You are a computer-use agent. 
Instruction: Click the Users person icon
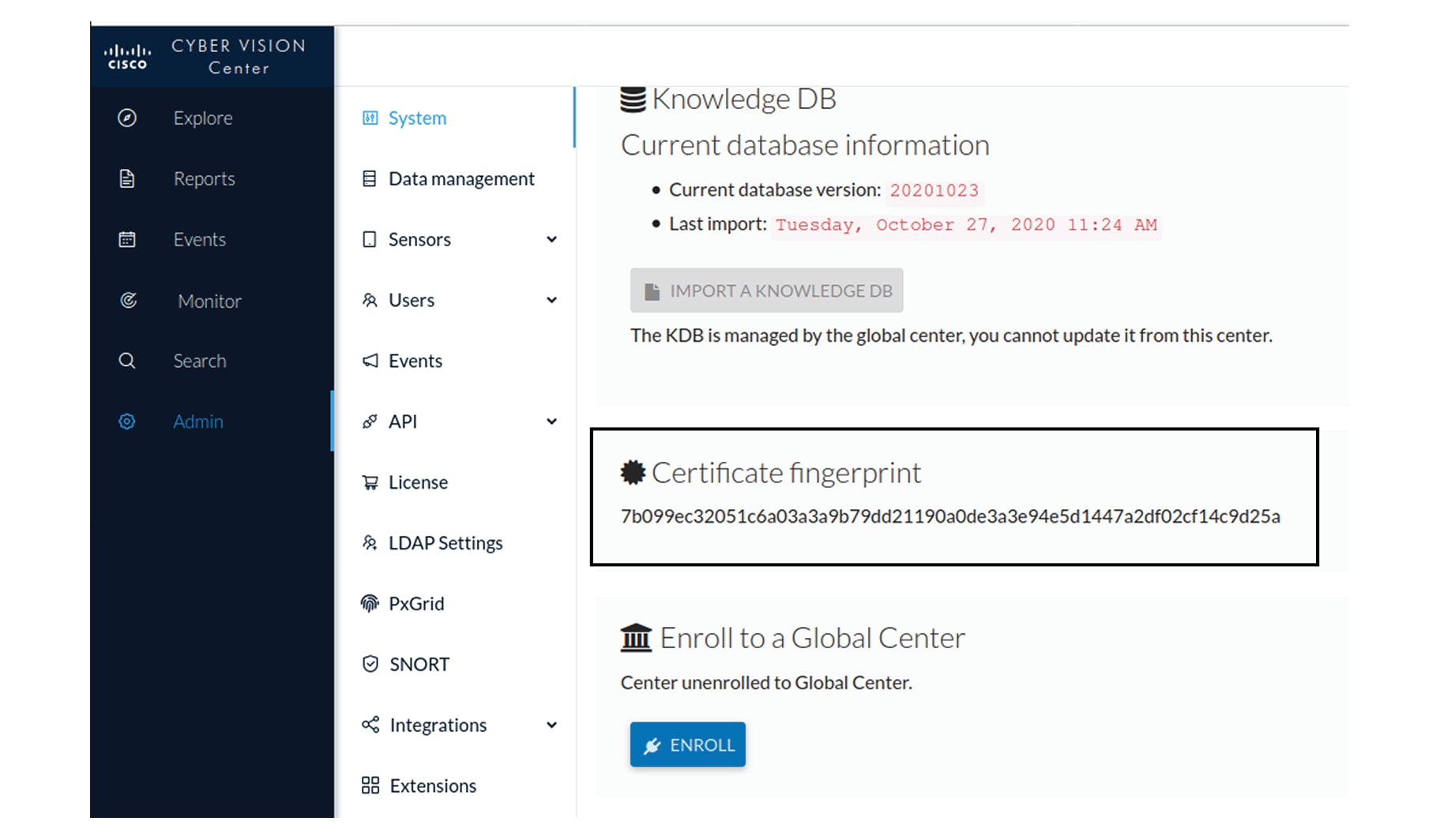tap(370, 300)
